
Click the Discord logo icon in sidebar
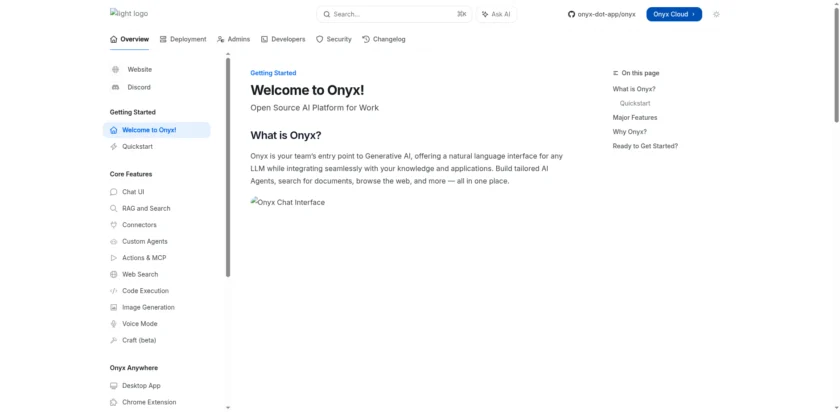tap(115, 87)
